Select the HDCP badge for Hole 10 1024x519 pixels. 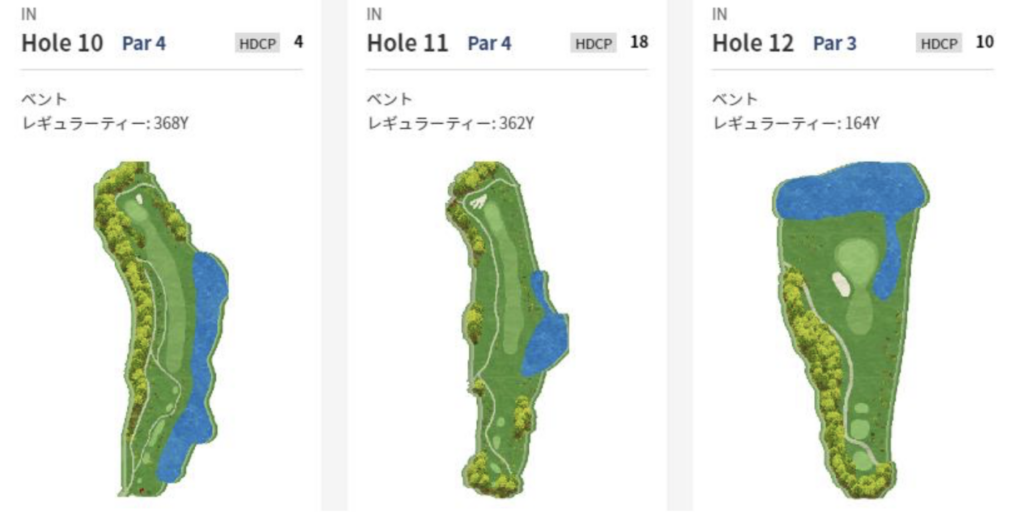click(x=257, y=44)
